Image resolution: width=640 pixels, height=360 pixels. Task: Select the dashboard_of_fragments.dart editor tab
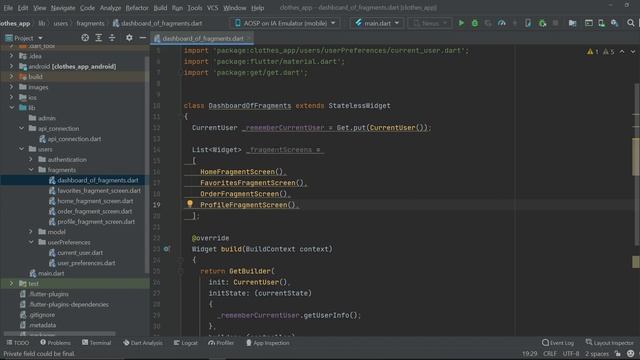pos(202,38)
